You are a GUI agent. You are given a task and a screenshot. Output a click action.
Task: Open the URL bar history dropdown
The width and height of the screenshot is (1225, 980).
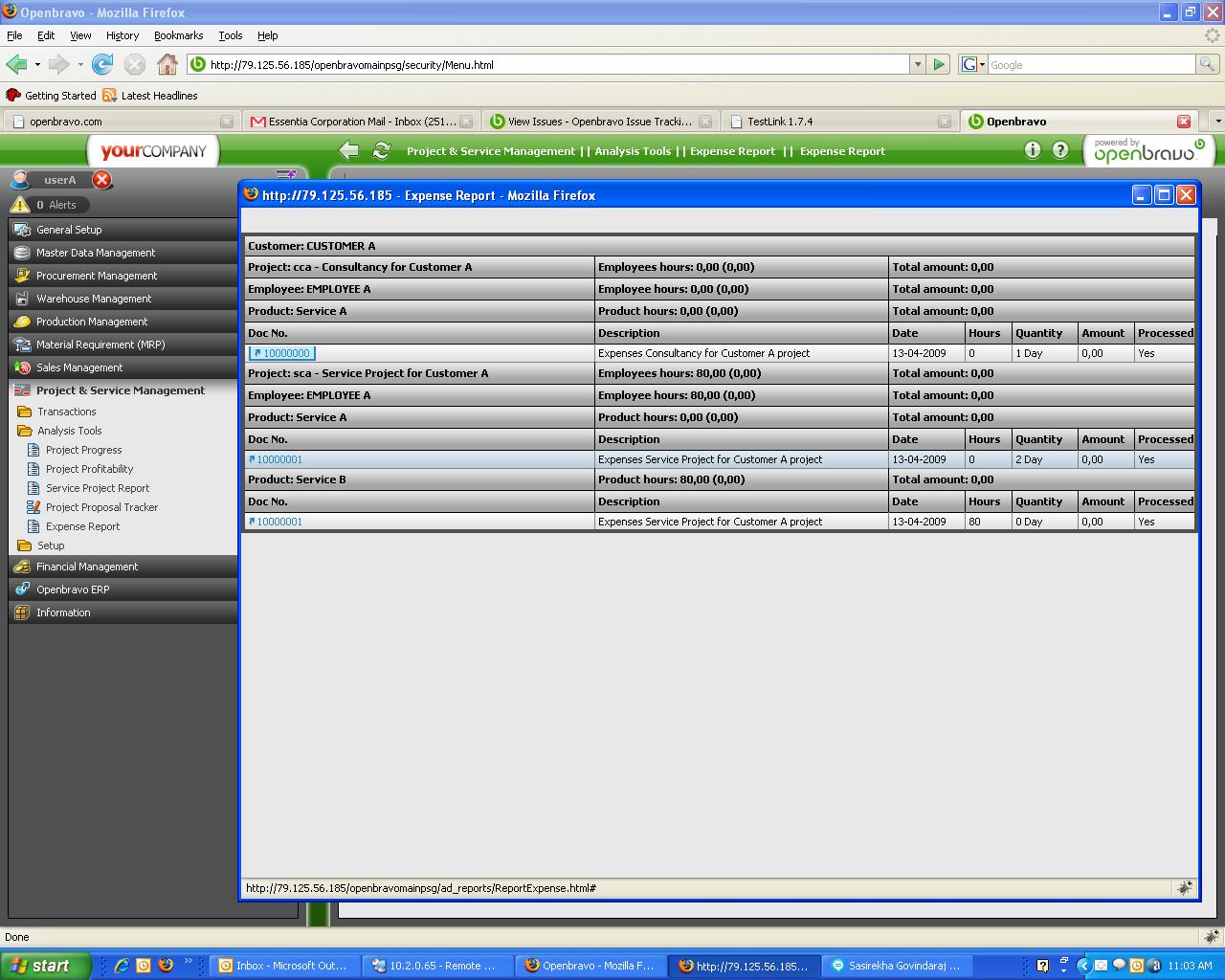(x=918, y=64)
